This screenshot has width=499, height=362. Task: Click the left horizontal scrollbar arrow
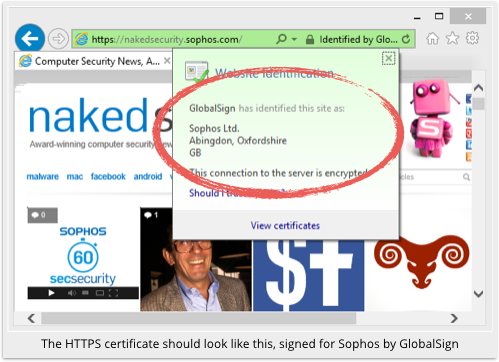point(31,318)
